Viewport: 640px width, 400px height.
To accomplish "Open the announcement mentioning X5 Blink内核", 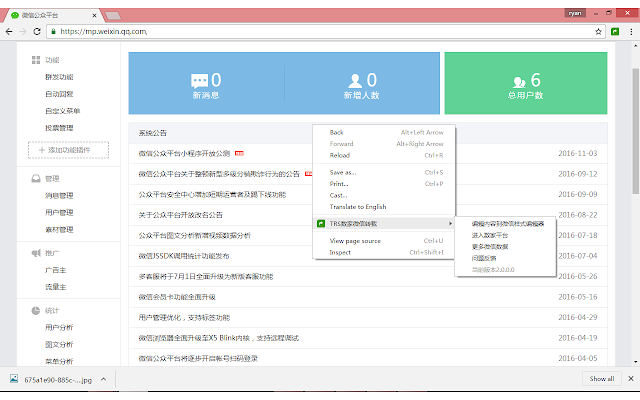I will 218,338.
